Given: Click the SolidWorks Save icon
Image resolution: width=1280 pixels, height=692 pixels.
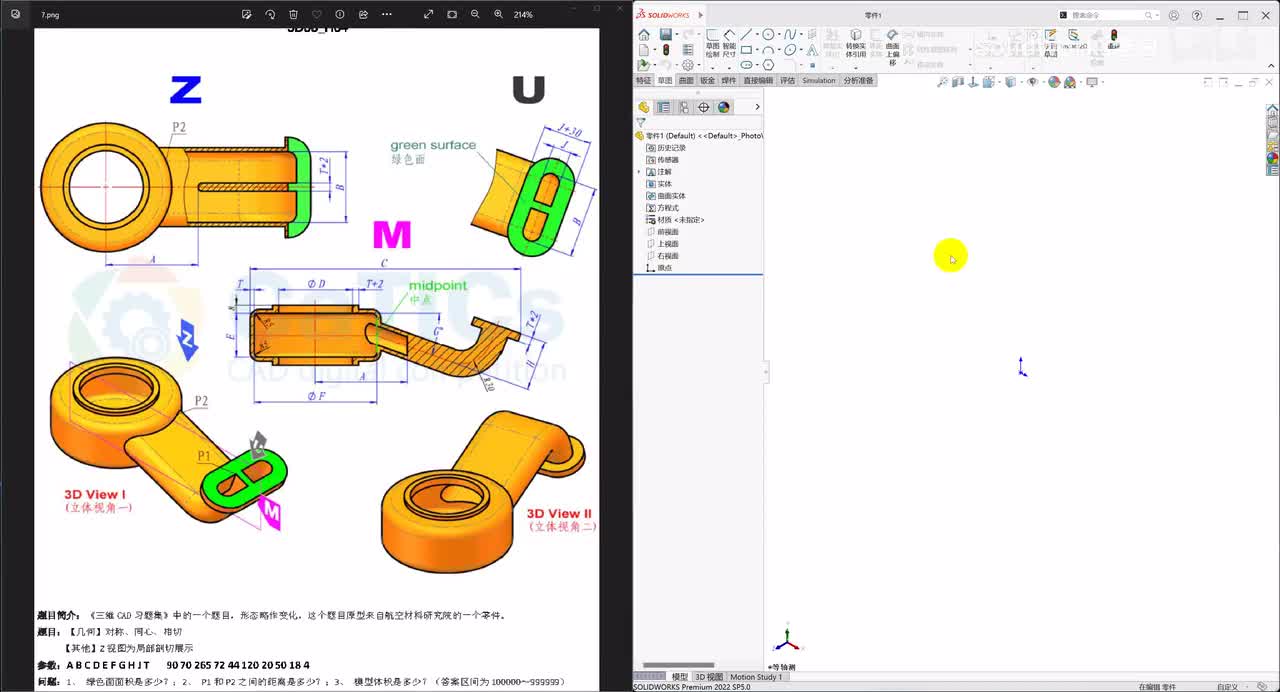Looking at the screenshot, I should click(665, 35).
